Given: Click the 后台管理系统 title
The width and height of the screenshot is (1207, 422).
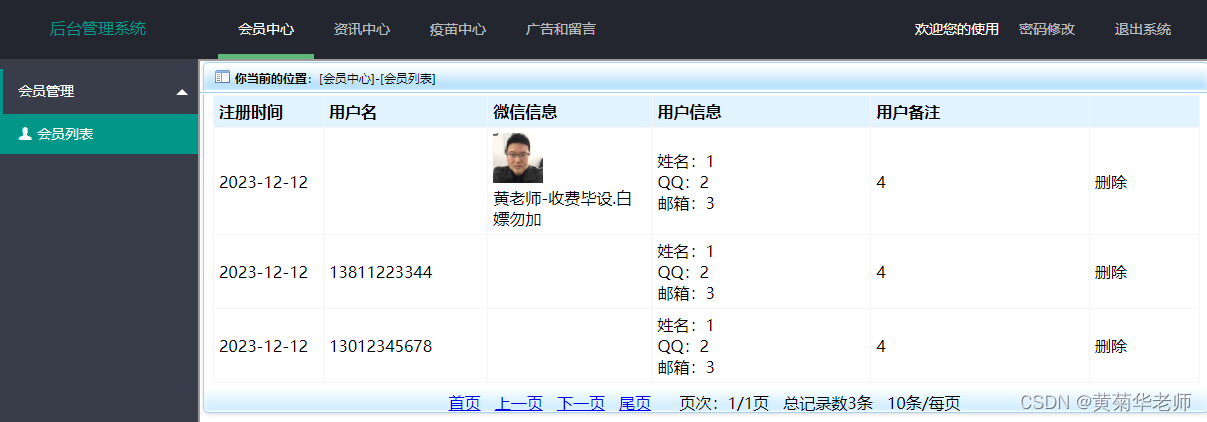Looking at the screenshot, I should (x=98, y=29).
